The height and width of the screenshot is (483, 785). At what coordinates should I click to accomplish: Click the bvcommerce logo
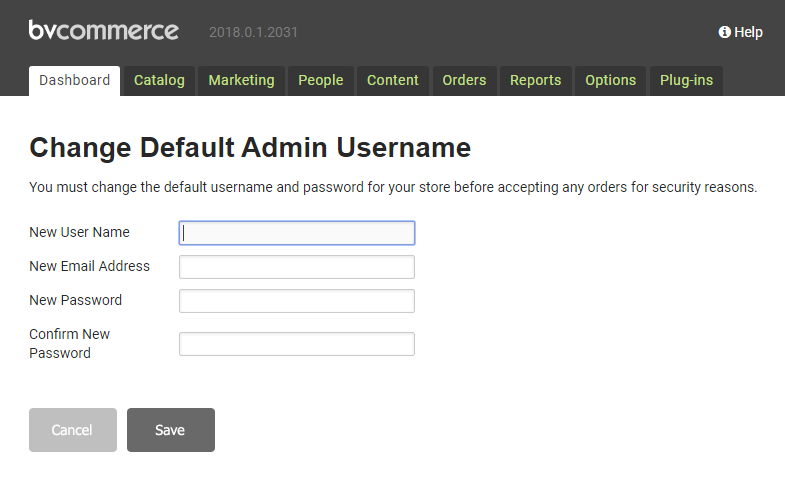pyautogui.click(x=103, y=31)
